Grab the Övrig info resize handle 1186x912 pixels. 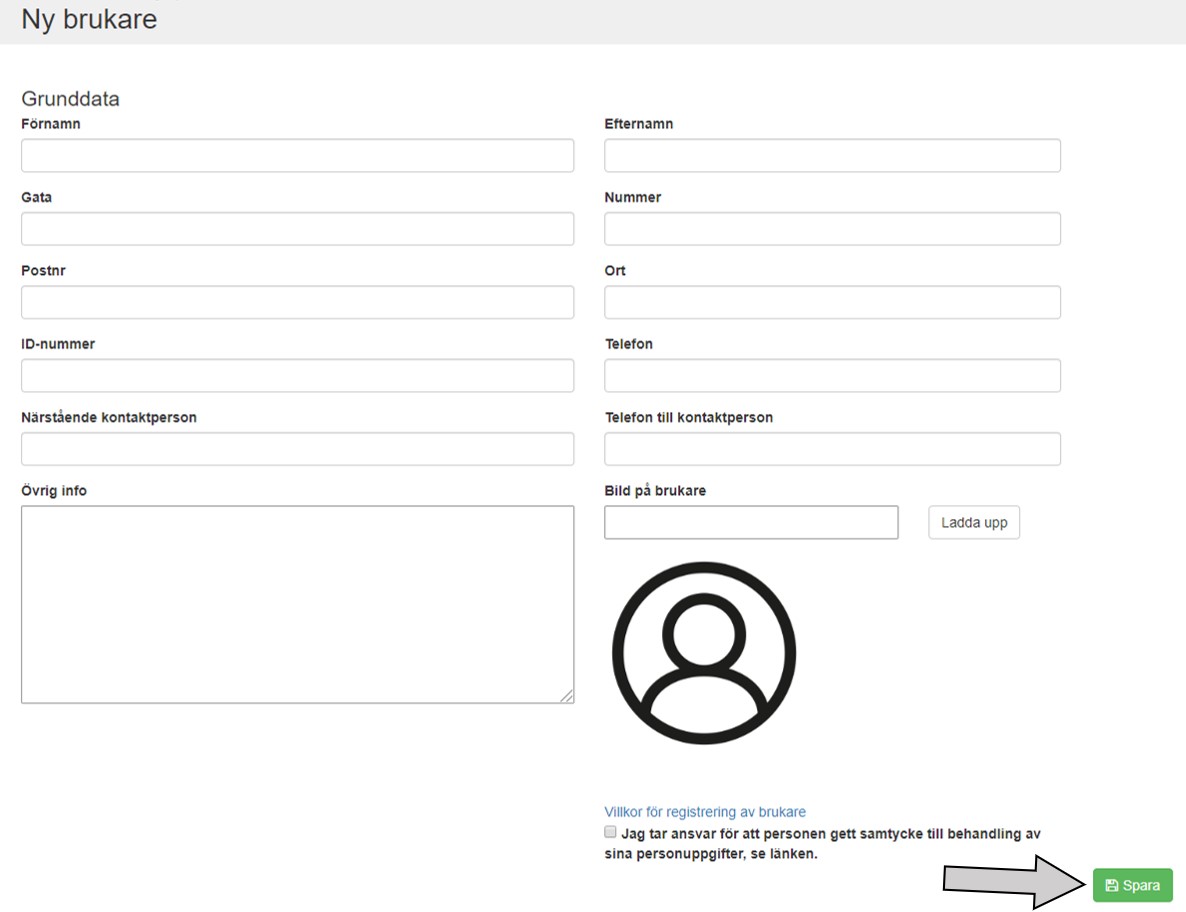(x=567, y=696)
